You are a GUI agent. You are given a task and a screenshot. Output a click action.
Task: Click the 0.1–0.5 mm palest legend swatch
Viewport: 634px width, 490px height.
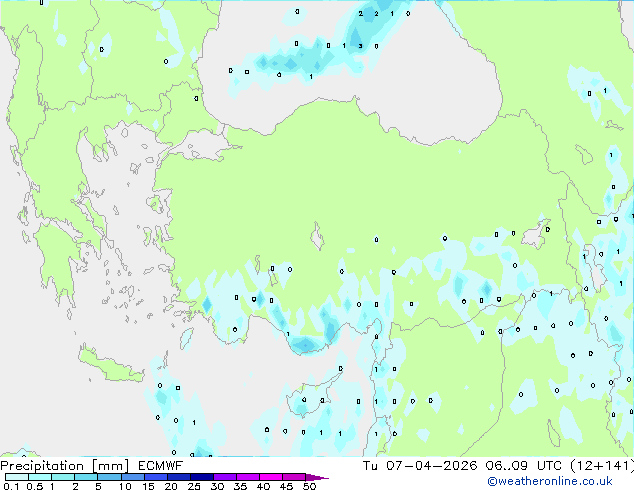[17, 477]
